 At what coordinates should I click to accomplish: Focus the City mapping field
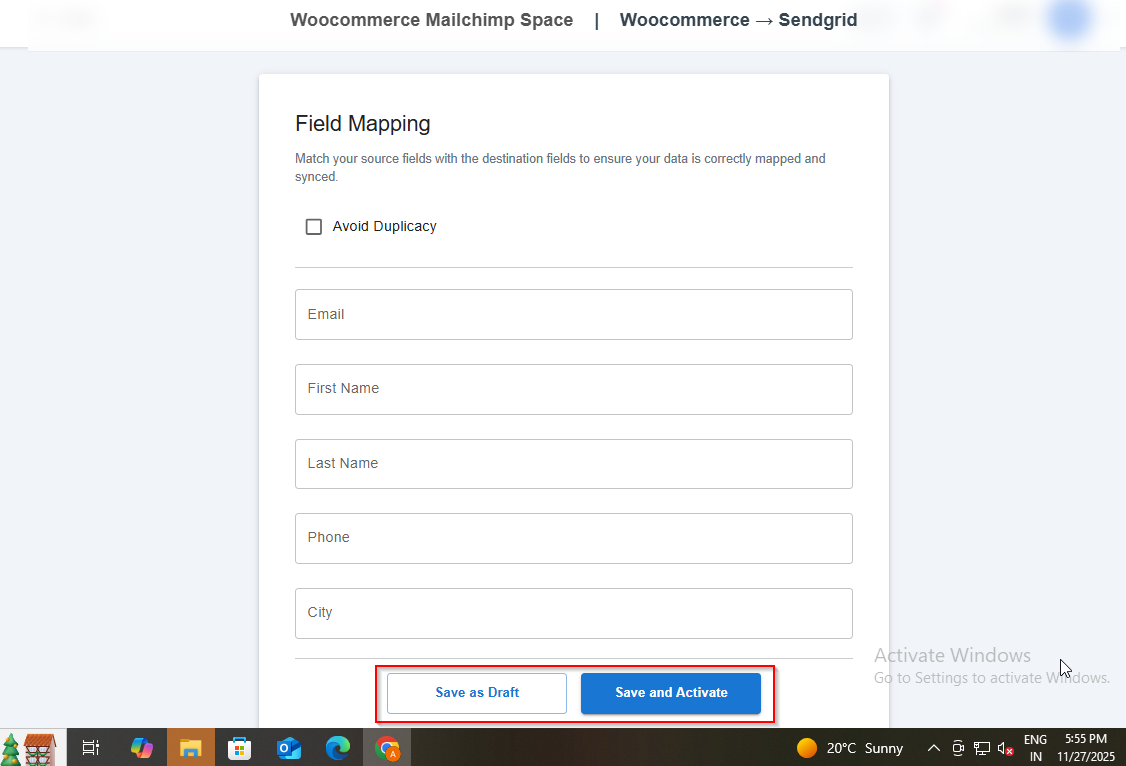[x=573, y=613]
